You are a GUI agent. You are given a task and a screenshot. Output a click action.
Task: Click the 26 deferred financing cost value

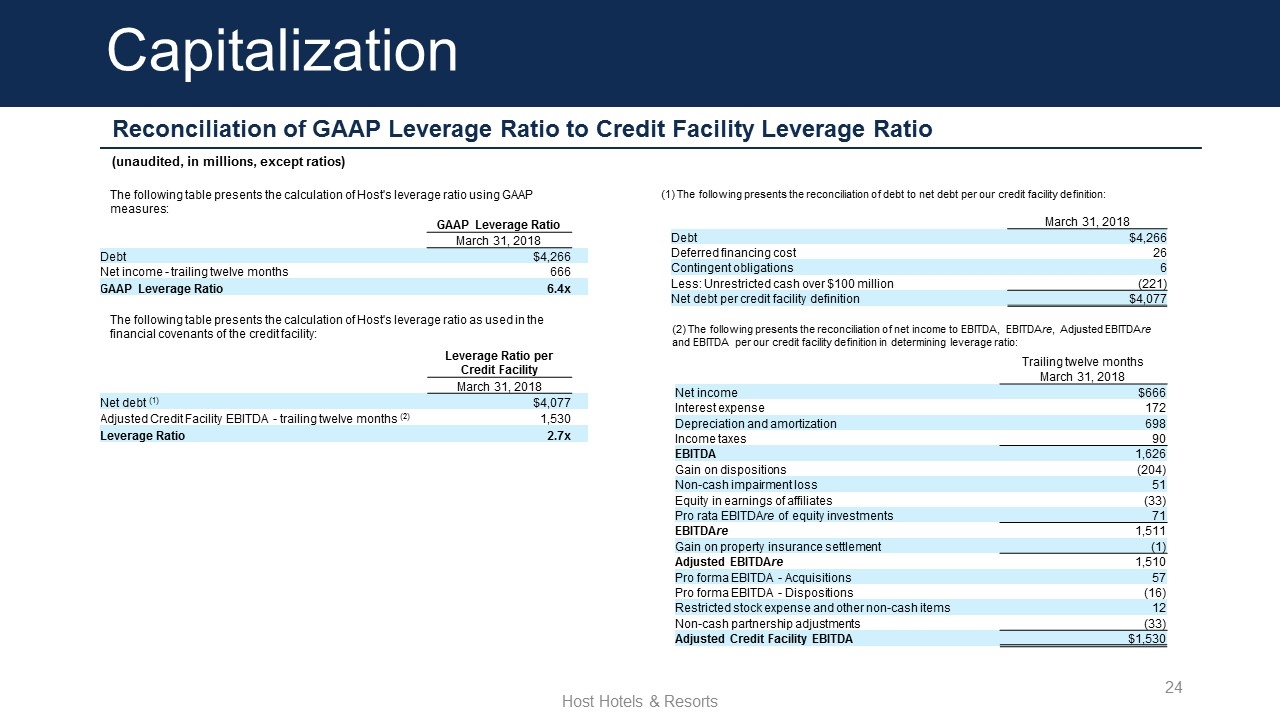[x=1159, y=253]
